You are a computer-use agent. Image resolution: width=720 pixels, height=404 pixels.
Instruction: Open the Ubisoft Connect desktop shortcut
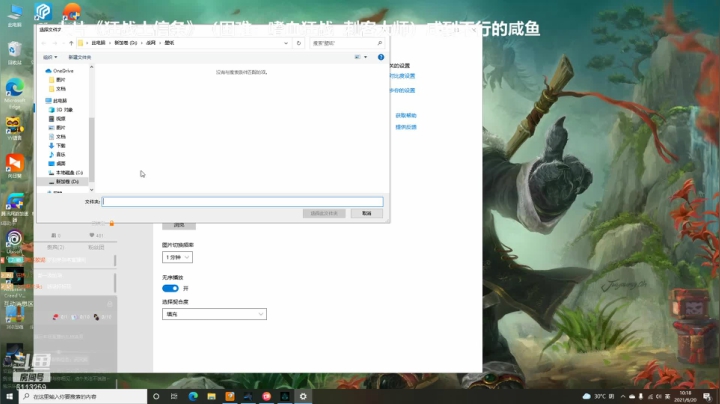[14, 242]
